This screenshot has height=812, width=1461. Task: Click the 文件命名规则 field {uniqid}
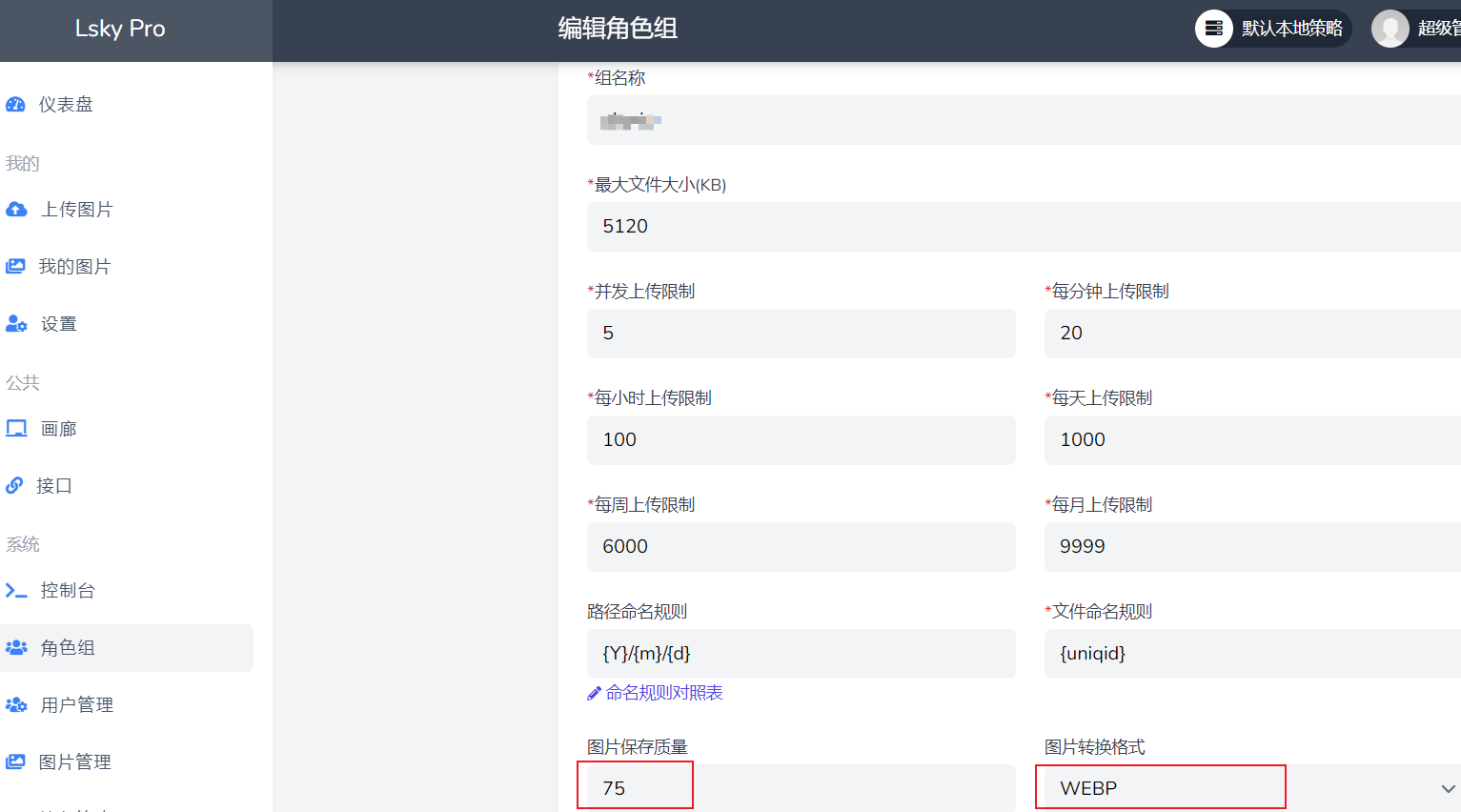point(1252,654)
